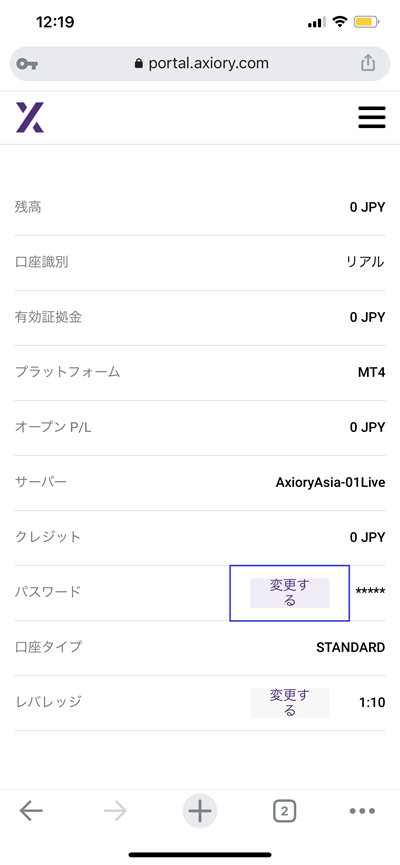Tap the padlock security icon
The width and height of the screenshot is (400, 865).
point(138,63)
